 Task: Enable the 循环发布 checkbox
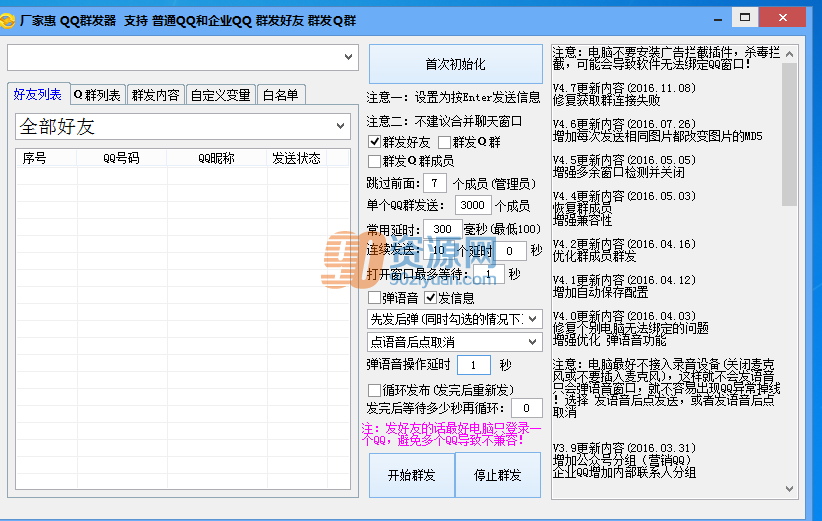[374, 390]
